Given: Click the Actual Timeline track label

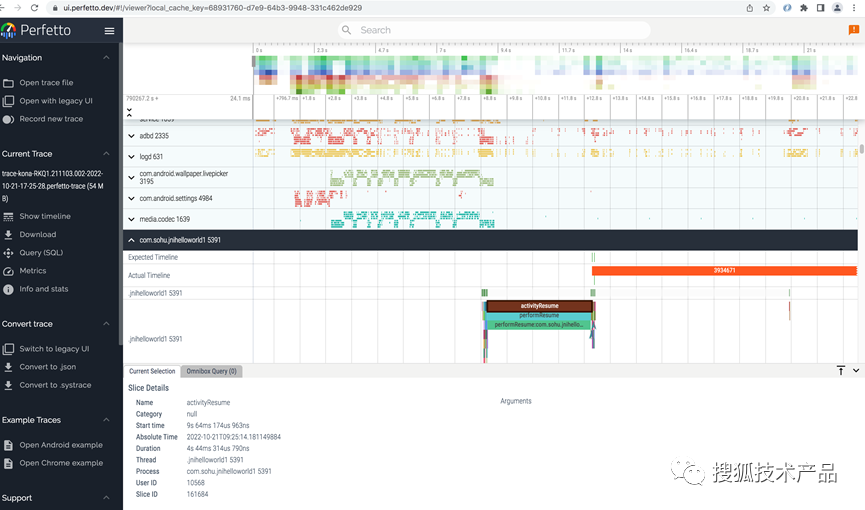Looking at the screenshot, I should pos(149,275).
